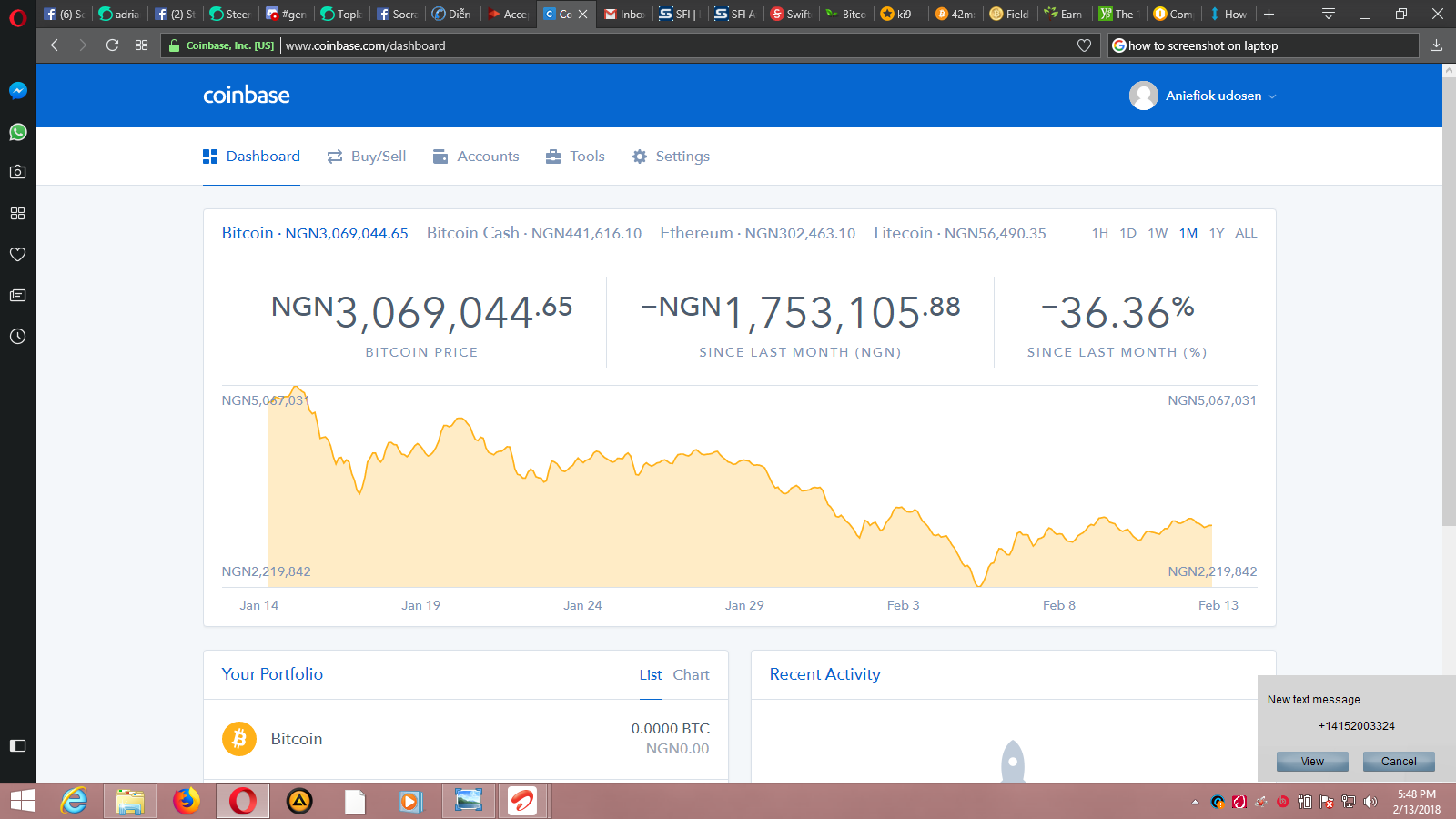
Task: Open Bookmarks from the sidebar heart icon
Action: [17, 254]
